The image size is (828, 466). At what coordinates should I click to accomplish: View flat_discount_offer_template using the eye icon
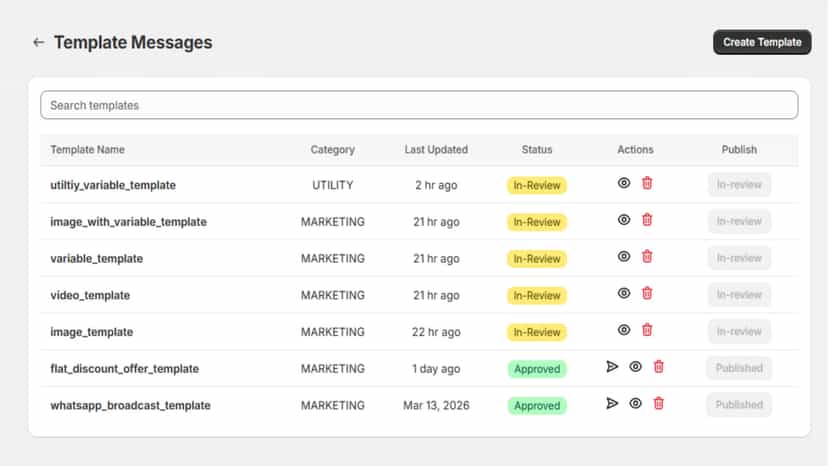pyautogui.click(x=635, y=367)
